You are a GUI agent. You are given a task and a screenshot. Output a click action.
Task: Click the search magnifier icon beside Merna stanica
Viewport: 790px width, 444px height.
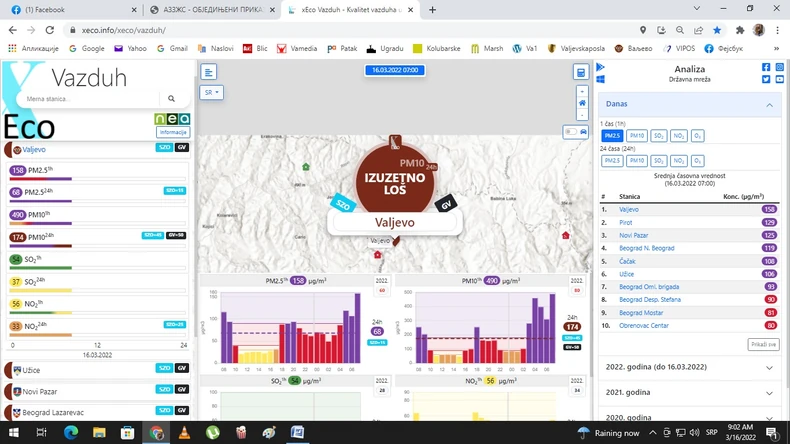[171, 99]
